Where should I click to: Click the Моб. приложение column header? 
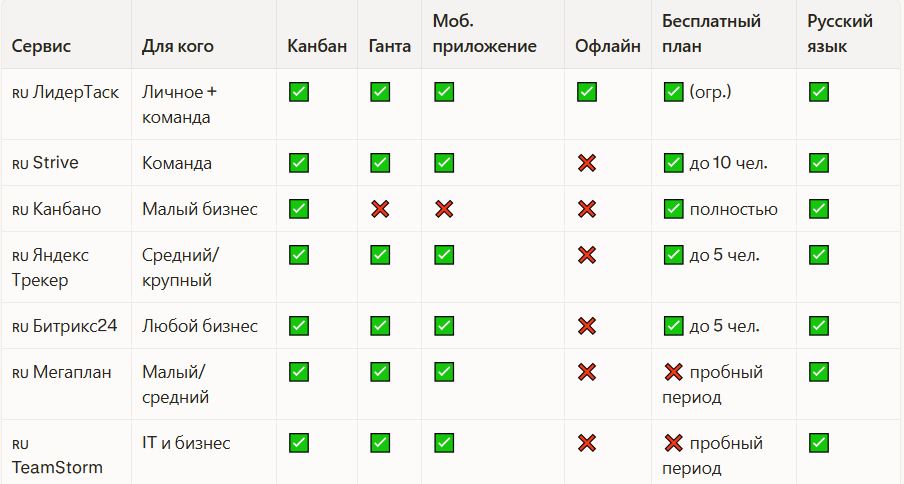[x=484, y=34]
